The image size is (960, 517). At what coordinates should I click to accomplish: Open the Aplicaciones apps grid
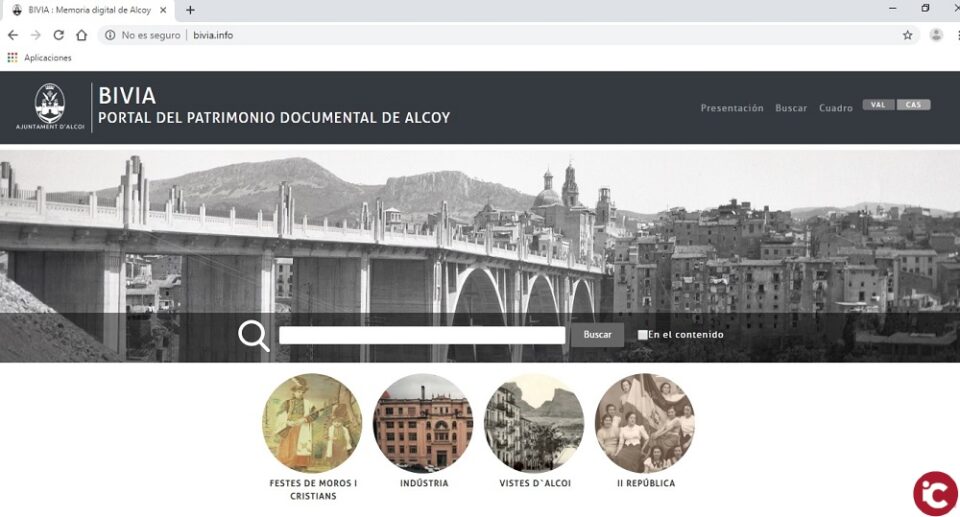(x=12, y=58)
